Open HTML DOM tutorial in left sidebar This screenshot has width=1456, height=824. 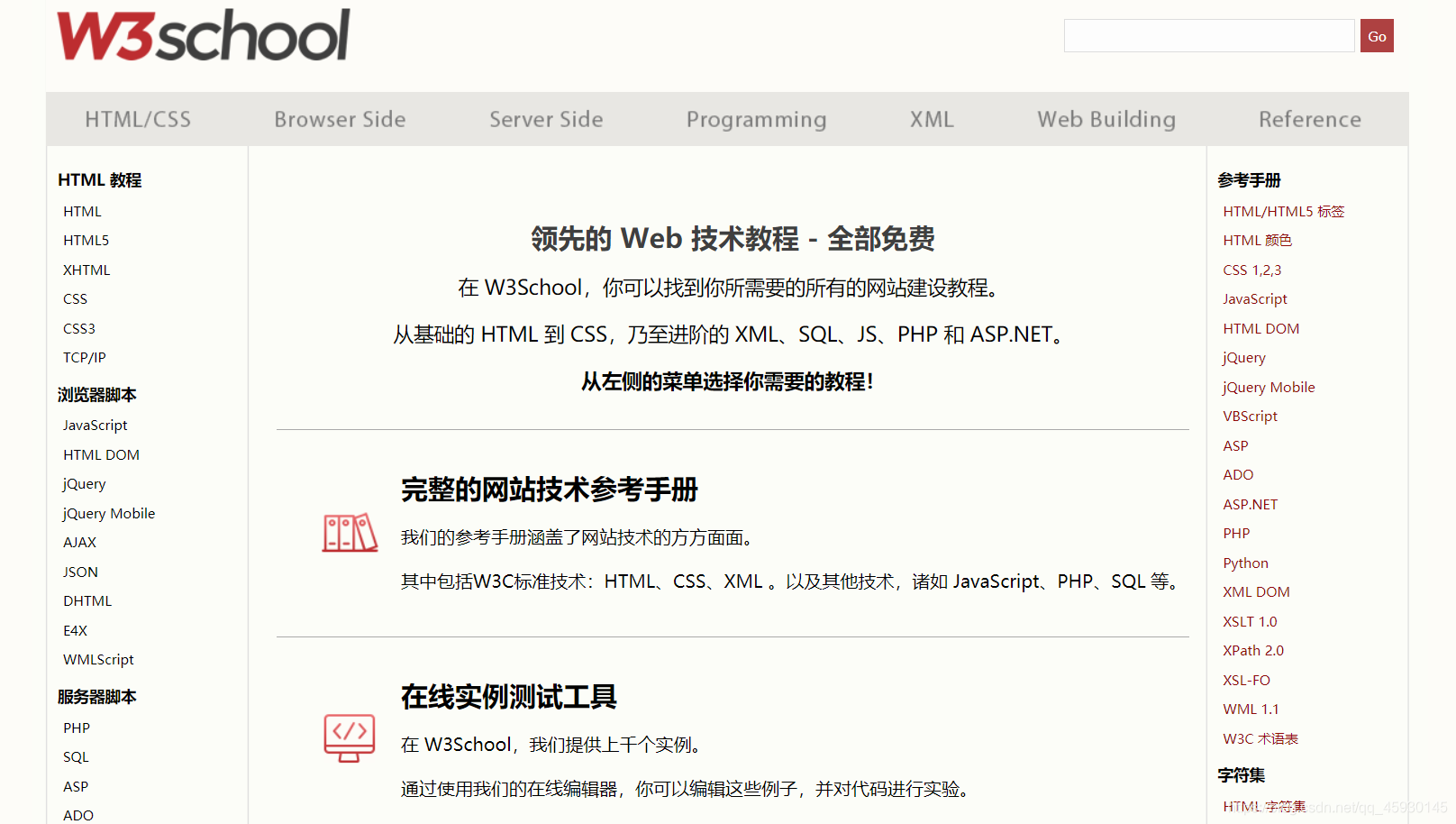(x=101, y=454)
